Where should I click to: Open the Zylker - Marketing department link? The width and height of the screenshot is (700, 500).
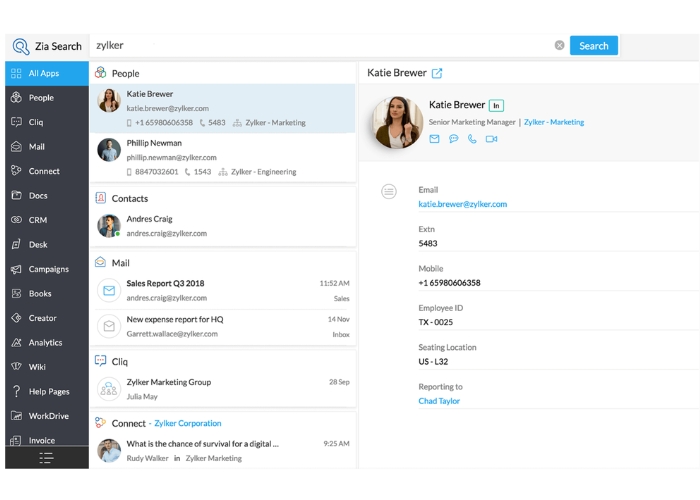pos(554,122)
